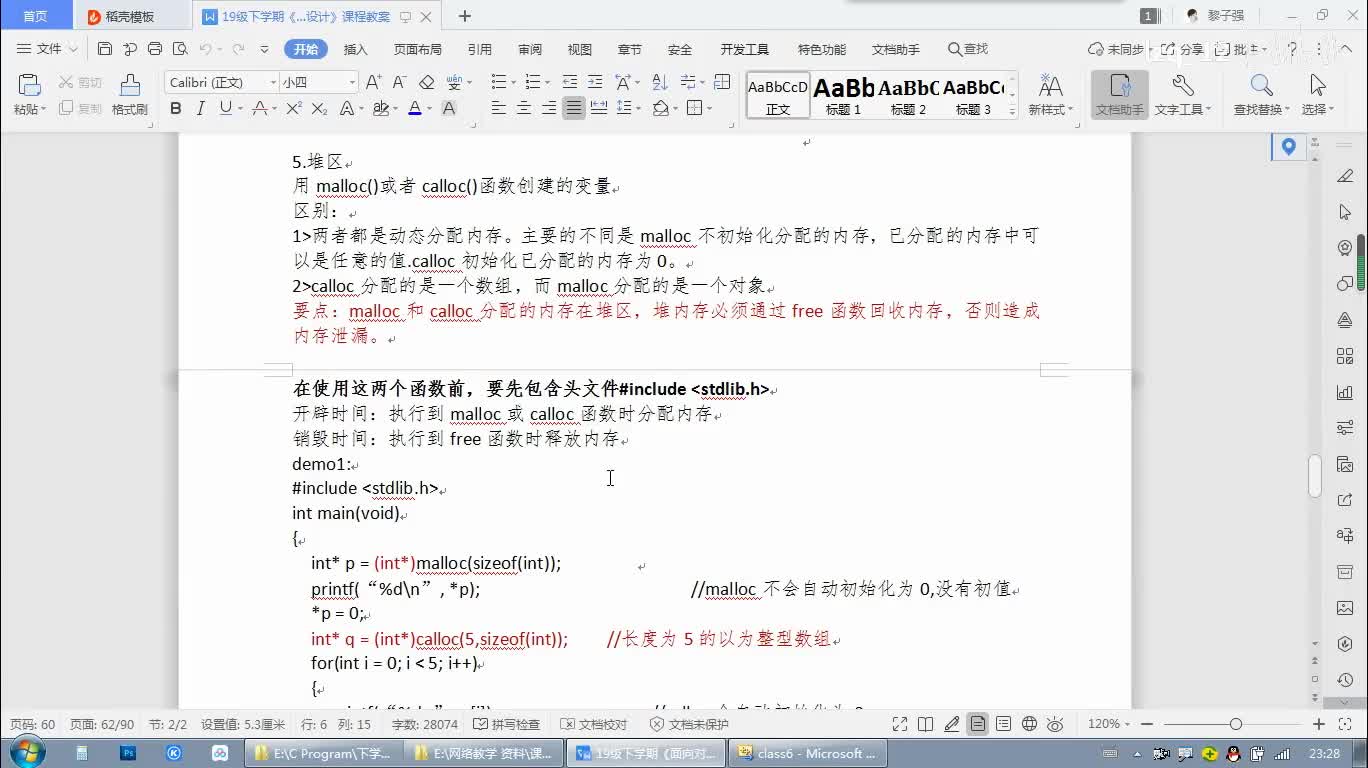Screen dimensions: 1368x768
Task: Enable justified paragraph alignment
Action: point(573,108)
